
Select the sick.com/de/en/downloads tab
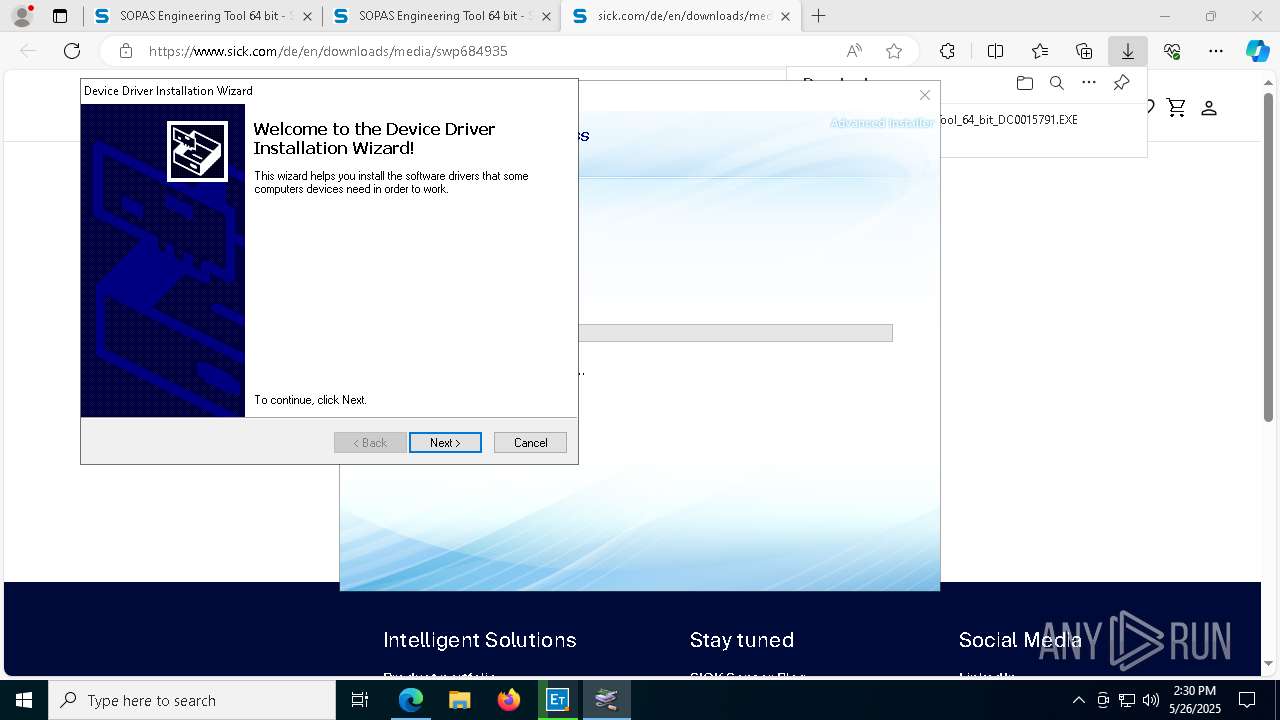coord(680,16)
